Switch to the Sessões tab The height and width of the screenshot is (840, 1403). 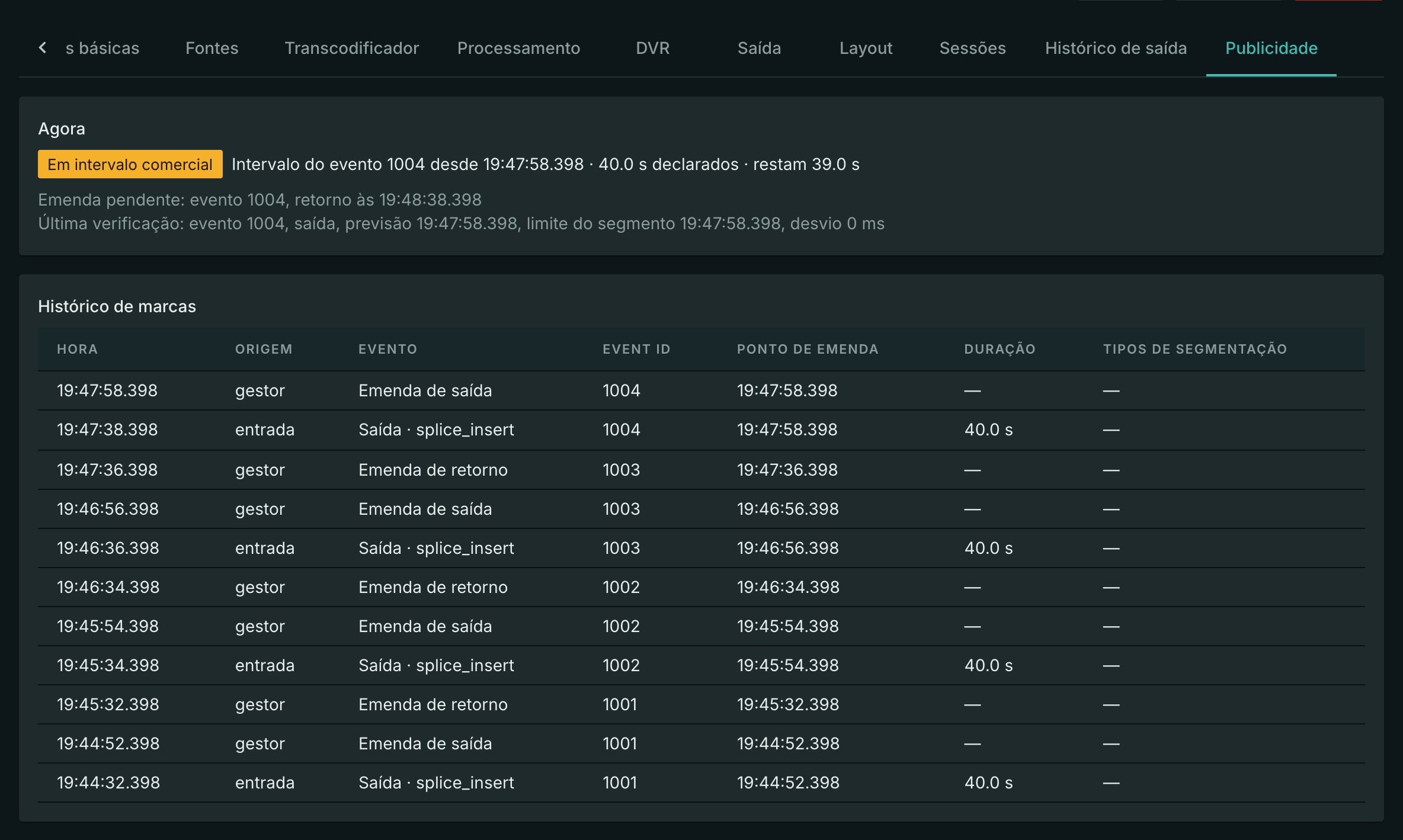tap(972, 48)
